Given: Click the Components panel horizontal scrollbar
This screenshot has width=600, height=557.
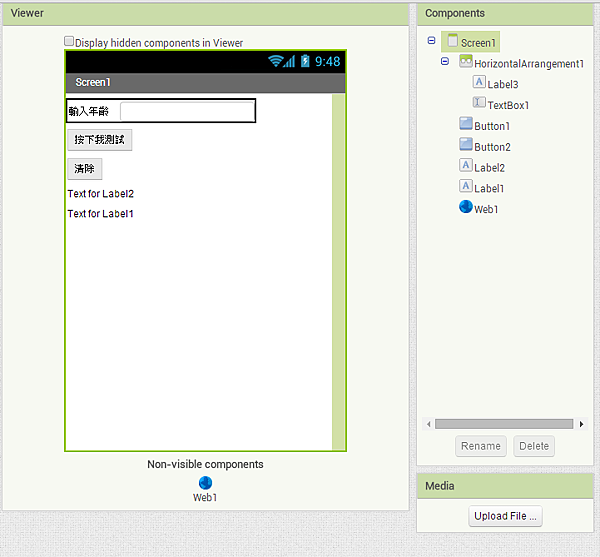Looking at the screenshot, I should [x=504, y=424].
